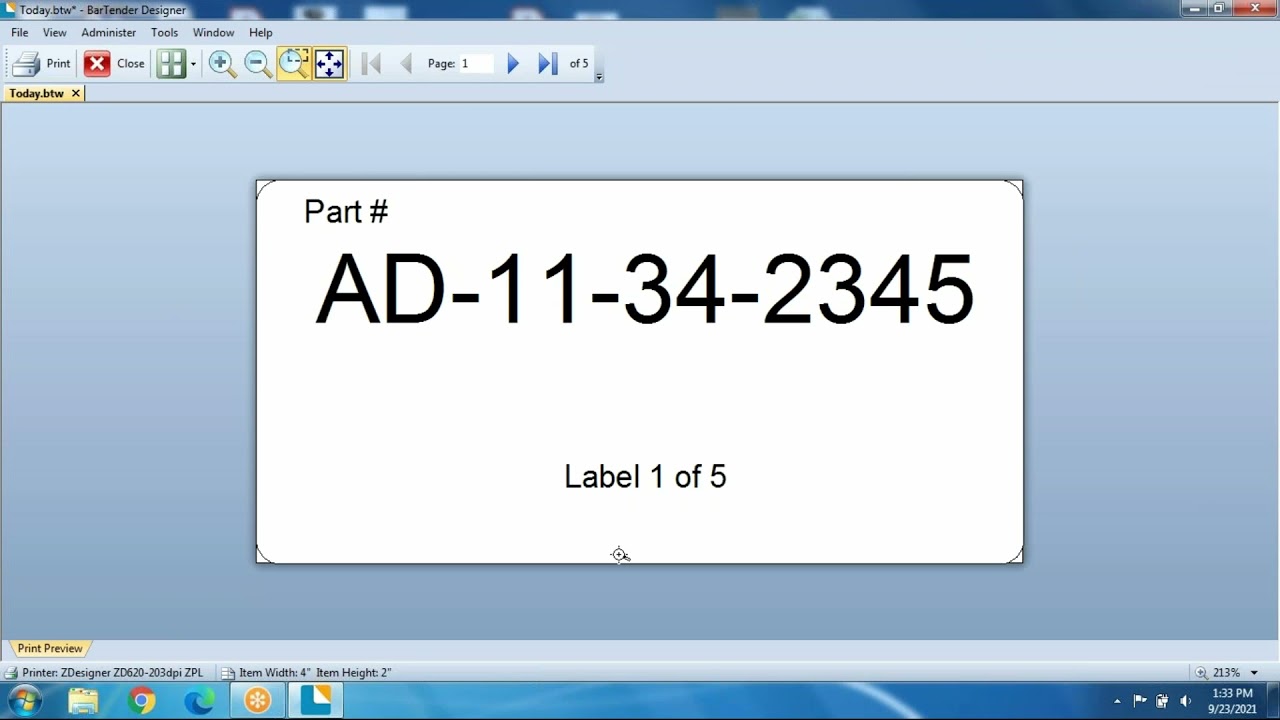The width and height of the screenshot is (1280, 720).
Task: Click the printer name in status bar
Action: pyautogui.click(x=112, y=673)
